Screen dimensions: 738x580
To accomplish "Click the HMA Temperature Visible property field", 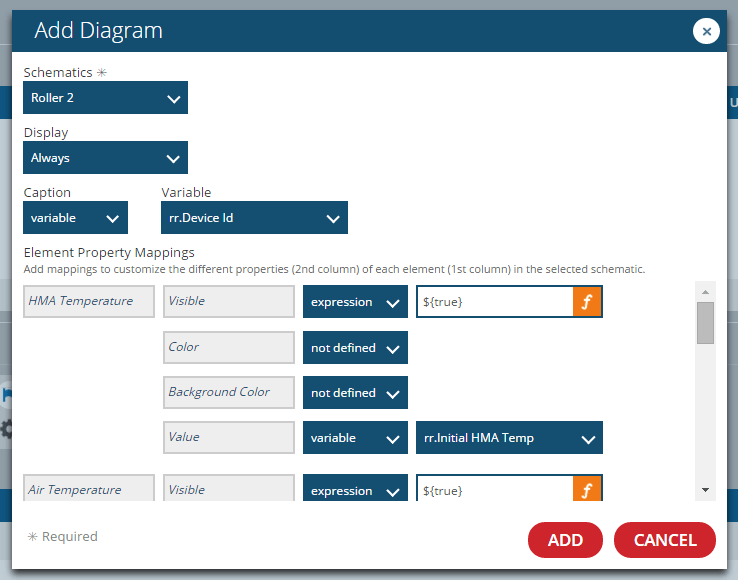I will pyautogui.click(x=229, y=301).
